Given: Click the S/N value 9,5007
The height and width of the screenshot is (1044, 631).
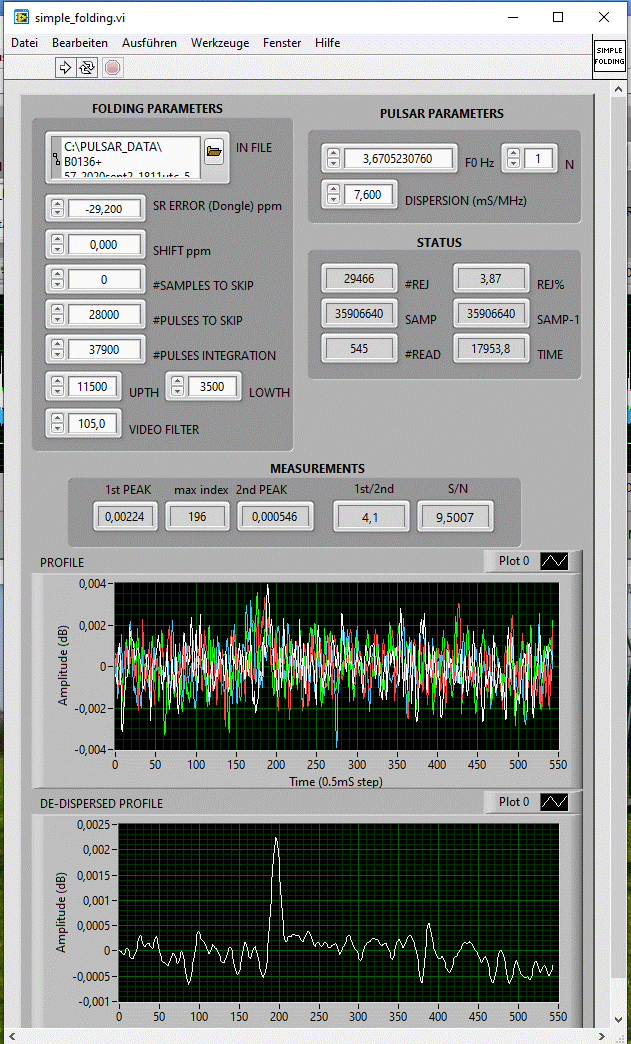Looking at the screenshot, I should click(455, 516).
